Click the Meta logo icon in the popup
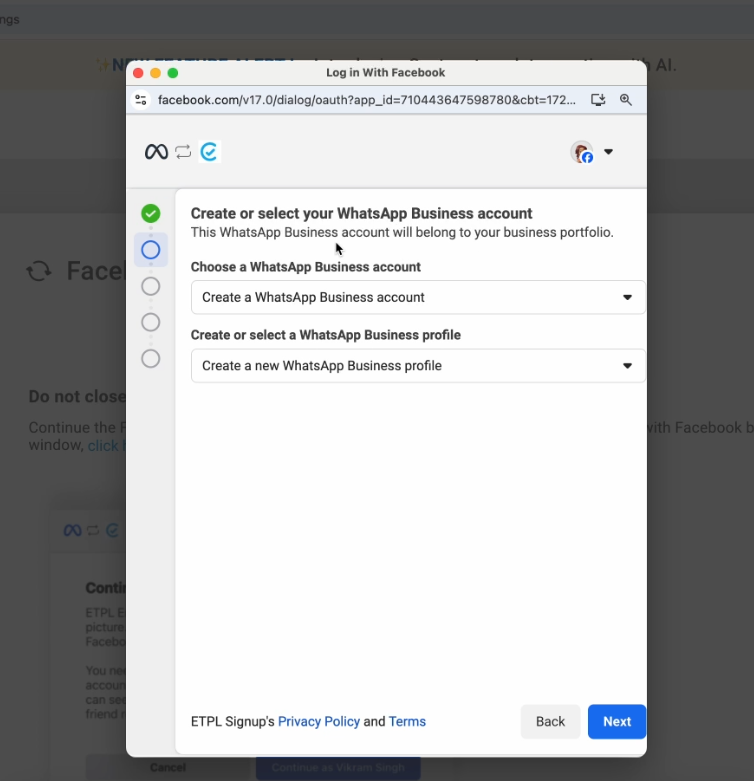Screen dimensions: 754x781 [x=156, y=151]
